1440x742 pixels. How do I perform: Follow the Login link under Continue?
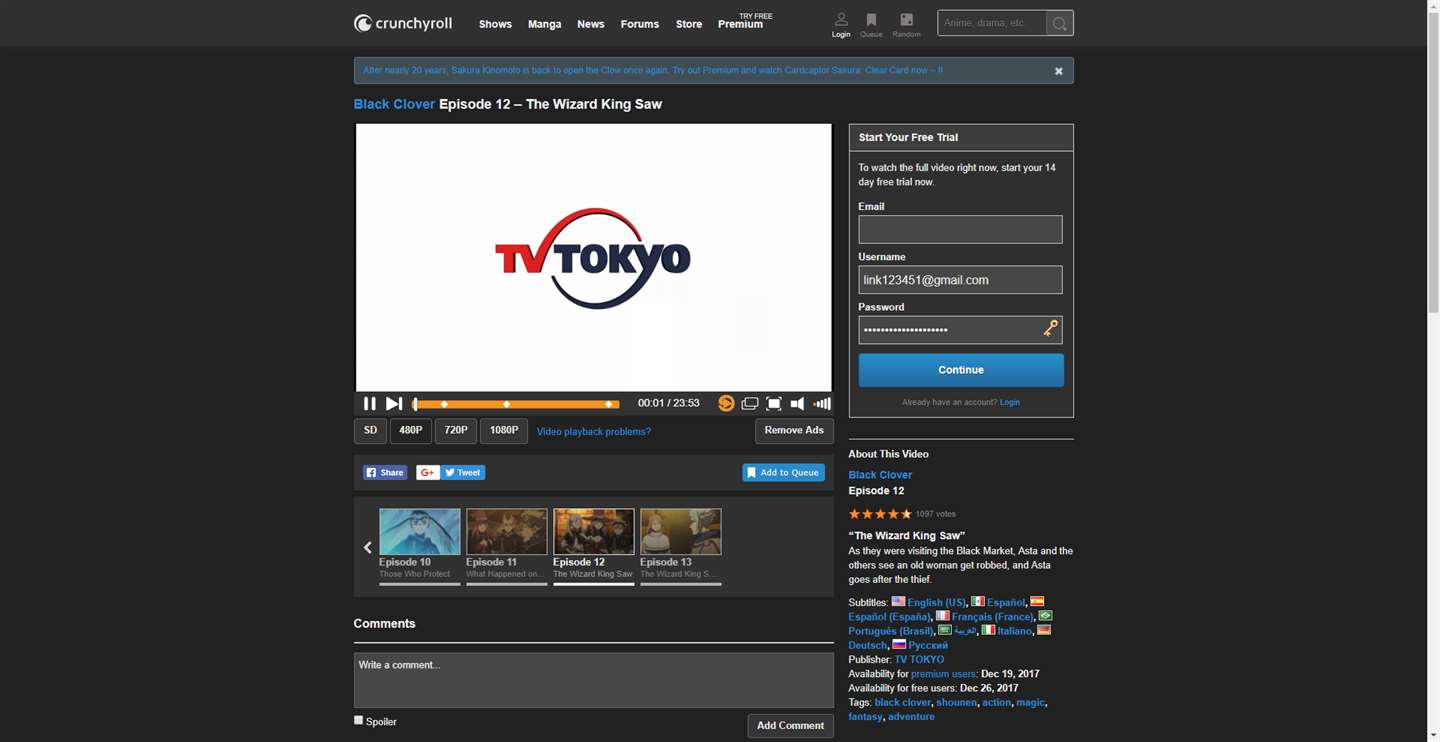[x=1010, y=402]
